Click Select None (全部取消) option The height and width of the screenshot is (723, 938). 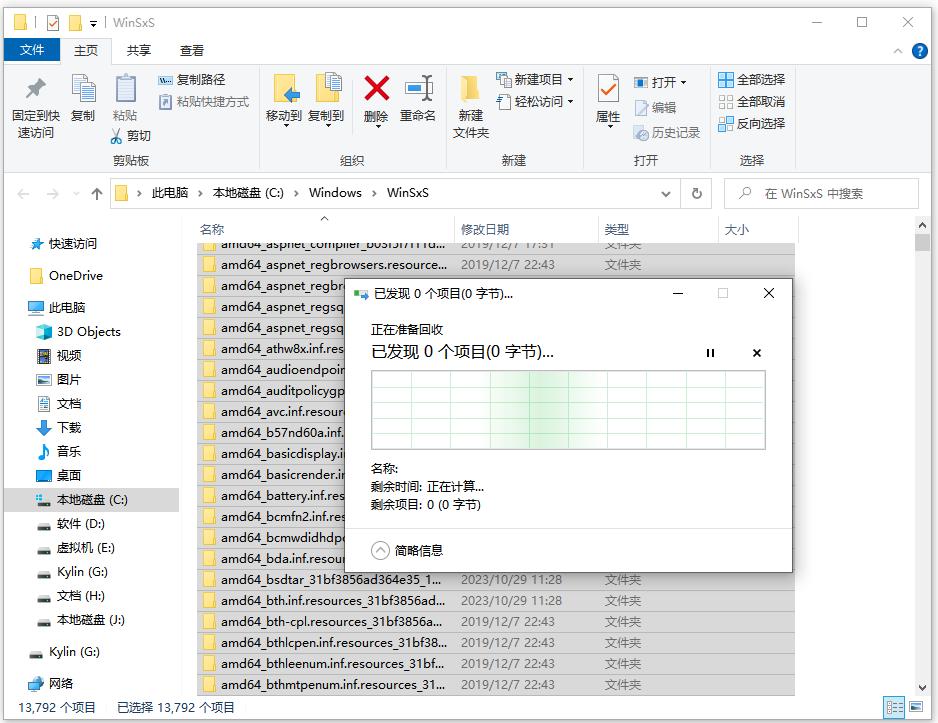point(751,101)
